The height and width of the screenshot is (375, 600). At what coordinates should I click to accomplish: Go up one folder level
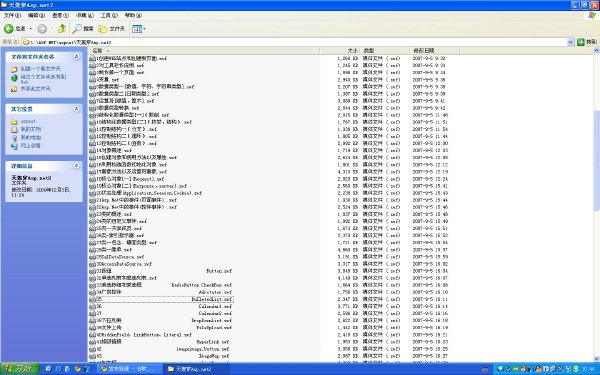pyautogui.click(x=62, y=29)
